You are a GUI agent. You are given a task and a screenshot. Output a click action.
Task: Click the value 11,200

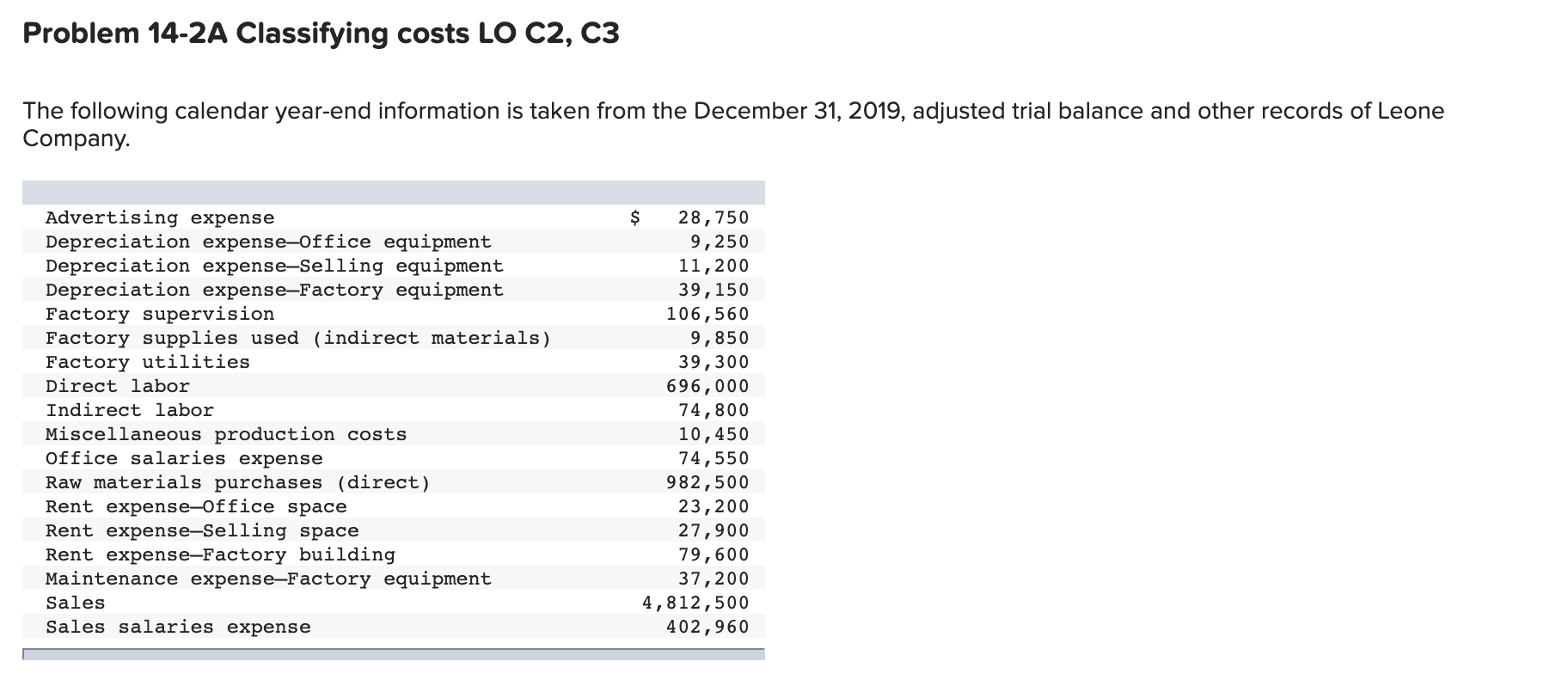pyautogui.click(x=714, y=266)
